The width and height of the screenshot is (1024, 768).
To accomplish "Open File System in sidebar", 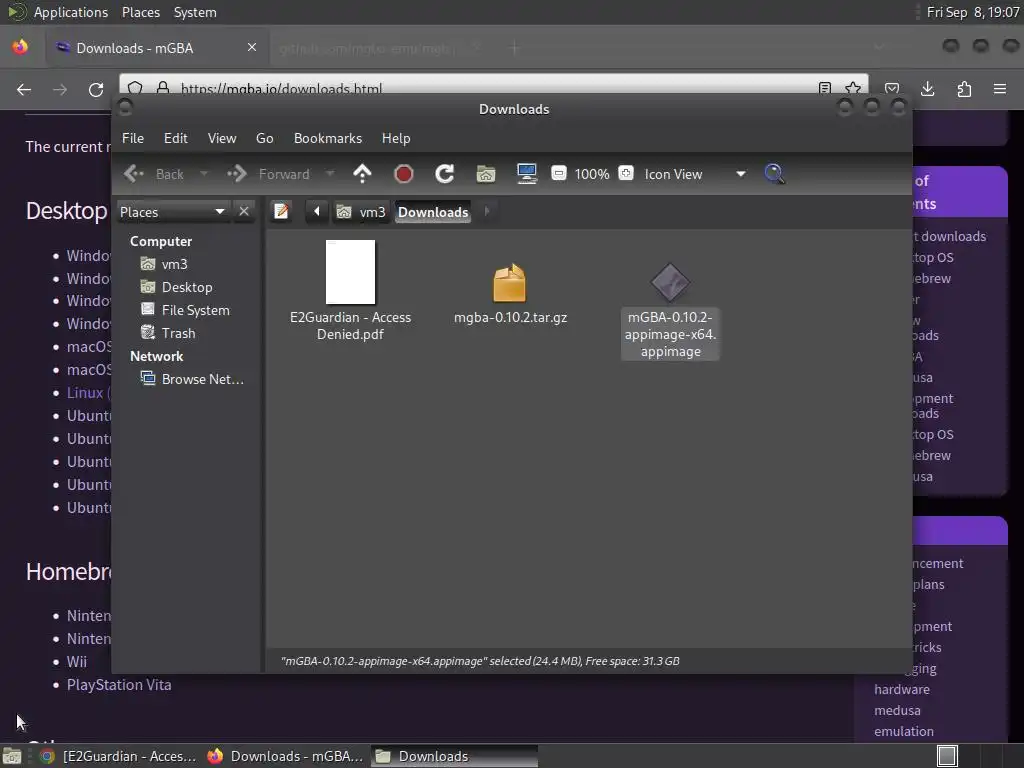I will coord(185,310).
